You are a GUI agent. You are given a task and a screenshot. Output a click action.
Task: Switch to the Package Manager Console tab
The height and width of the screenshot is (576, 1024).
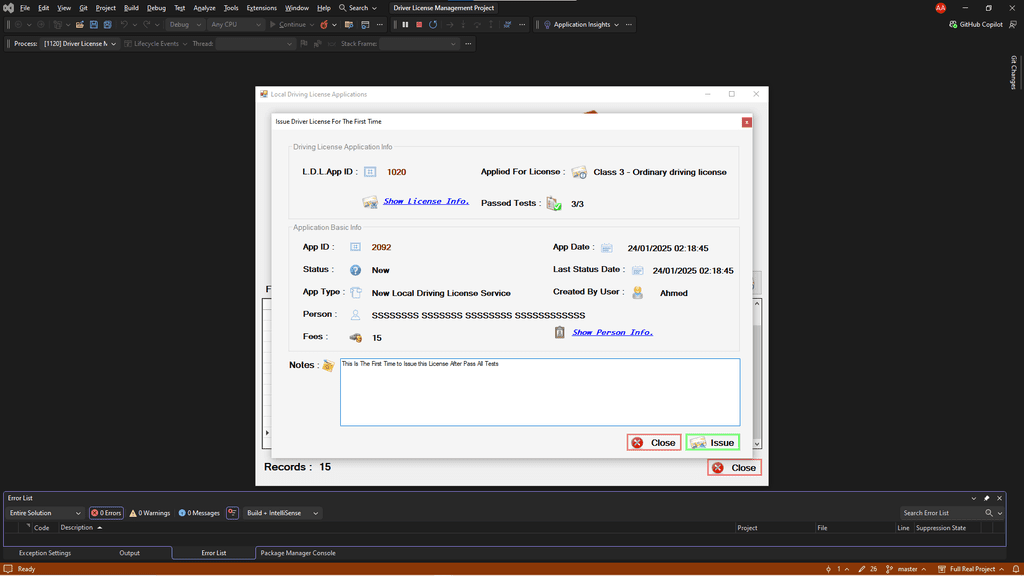click(298, 553)
